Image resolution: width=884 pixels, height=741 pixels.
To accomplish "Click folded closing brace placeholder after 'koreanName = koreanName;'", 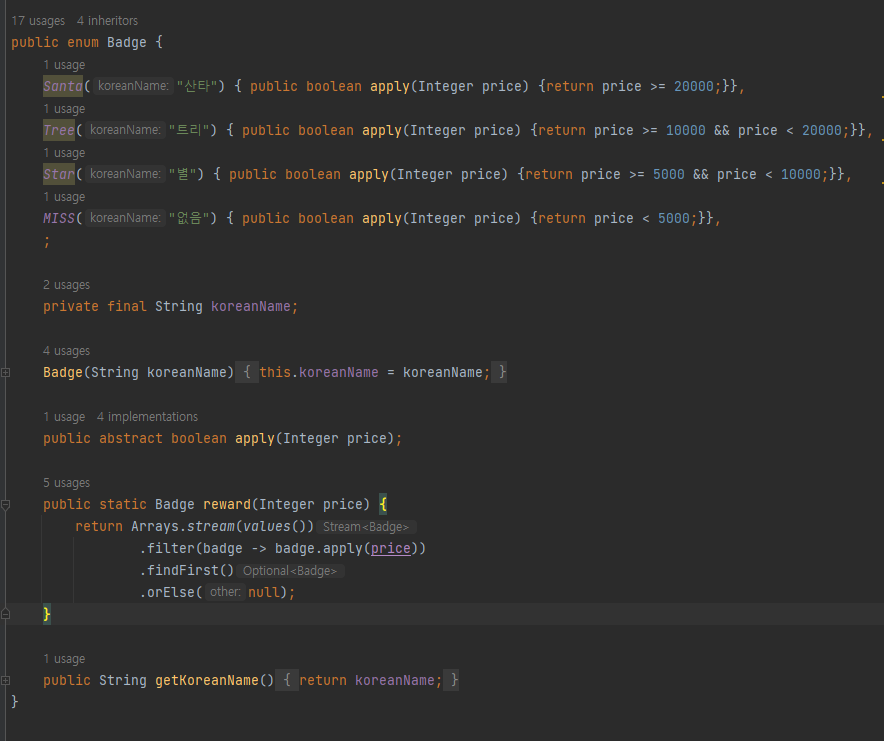I will pyautogui.click(x=500, y=372).
